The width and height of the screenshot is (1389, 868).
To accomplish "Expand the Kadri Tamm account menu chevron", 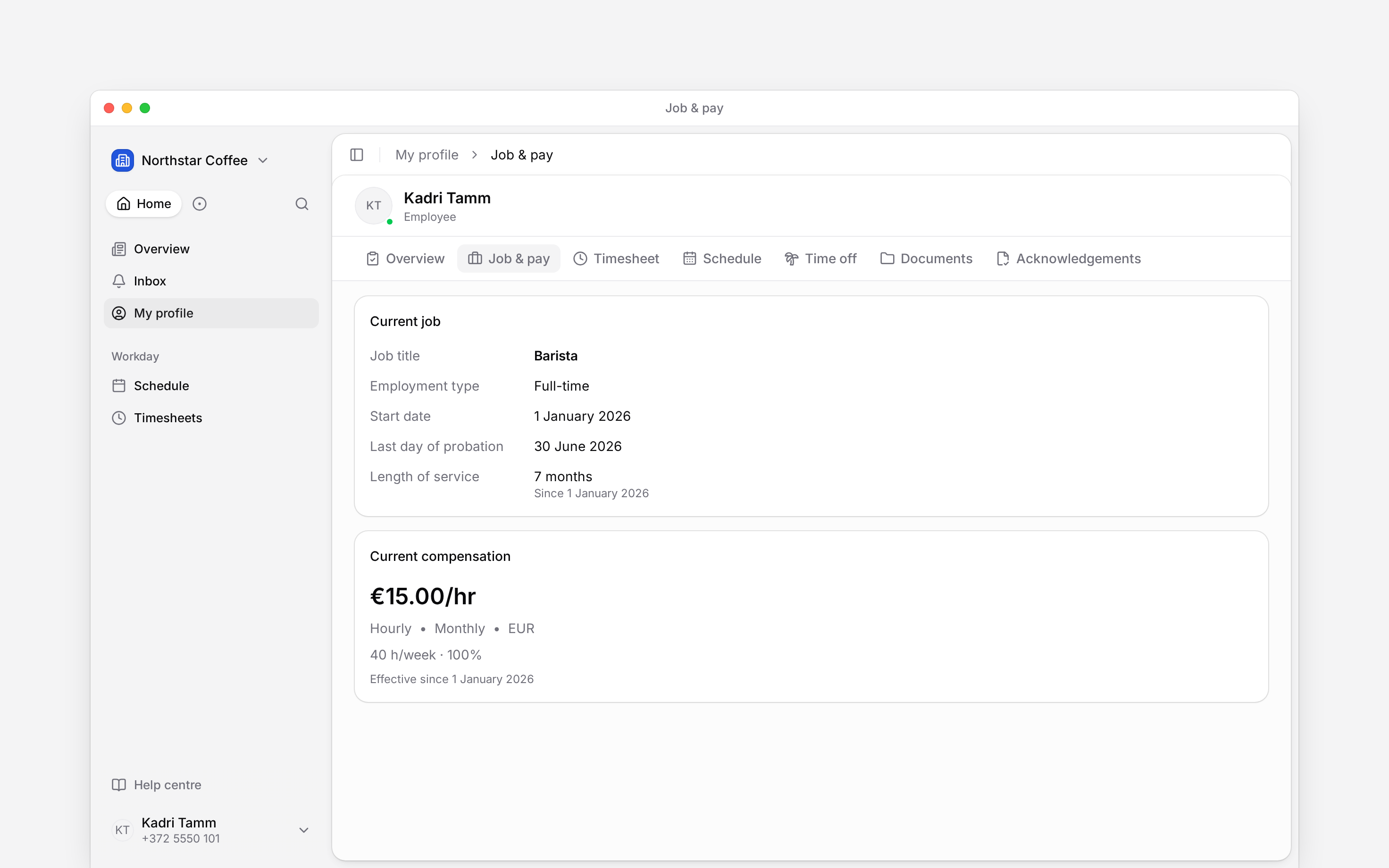I will pyautogui.click(x=304, y=830).
